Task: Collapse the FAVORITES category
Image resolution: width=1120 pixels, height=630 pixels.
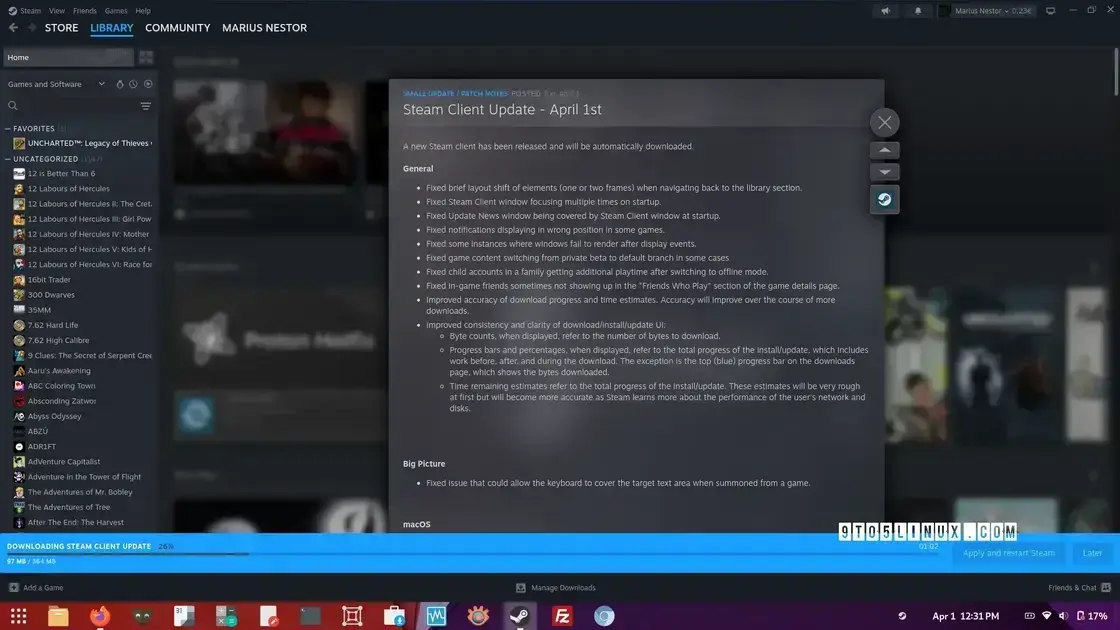Action: pos(8,129)
